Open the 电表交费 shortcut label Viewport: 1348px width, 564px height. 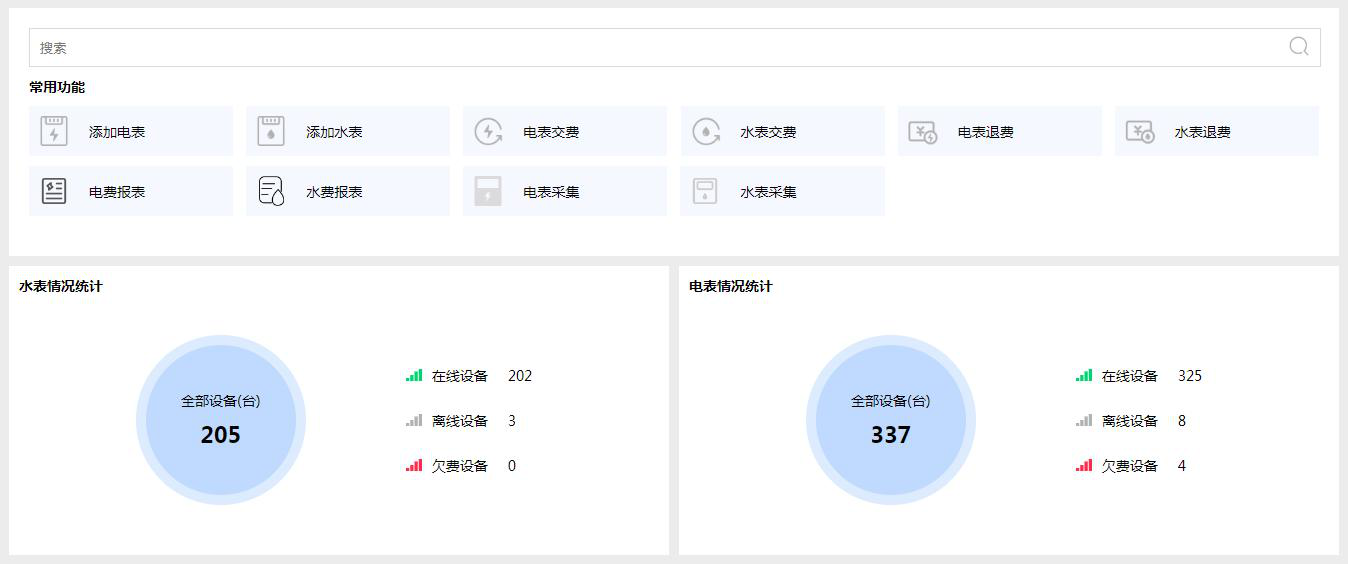551,132
